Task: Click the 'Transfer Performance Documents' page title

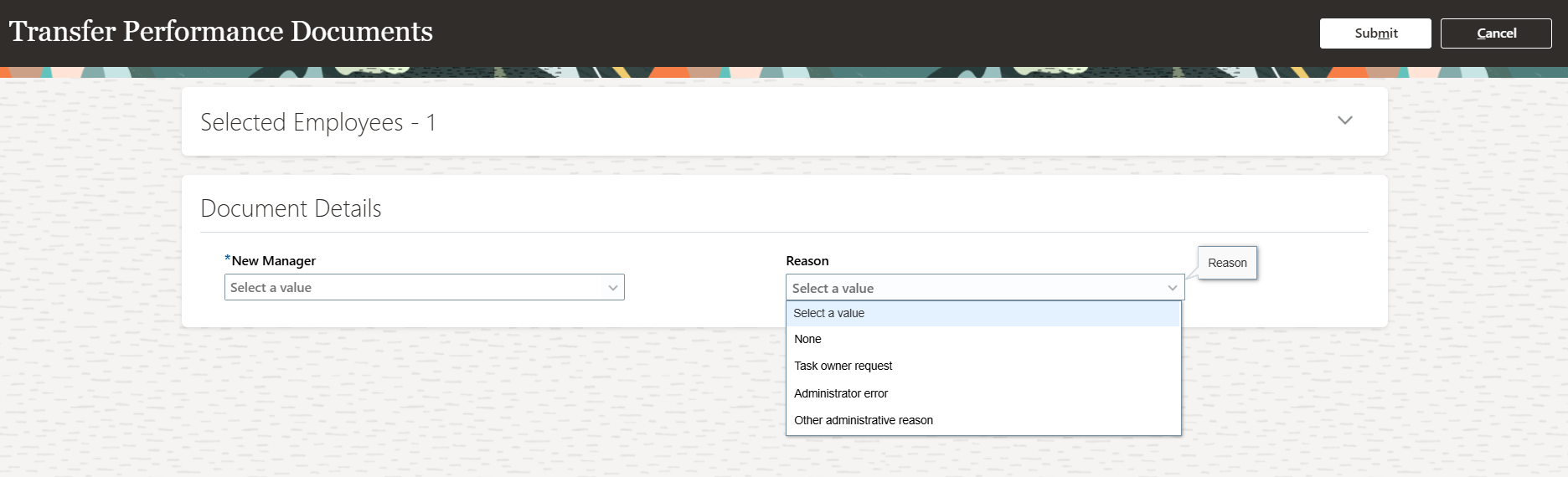Action: pos(221,31)
